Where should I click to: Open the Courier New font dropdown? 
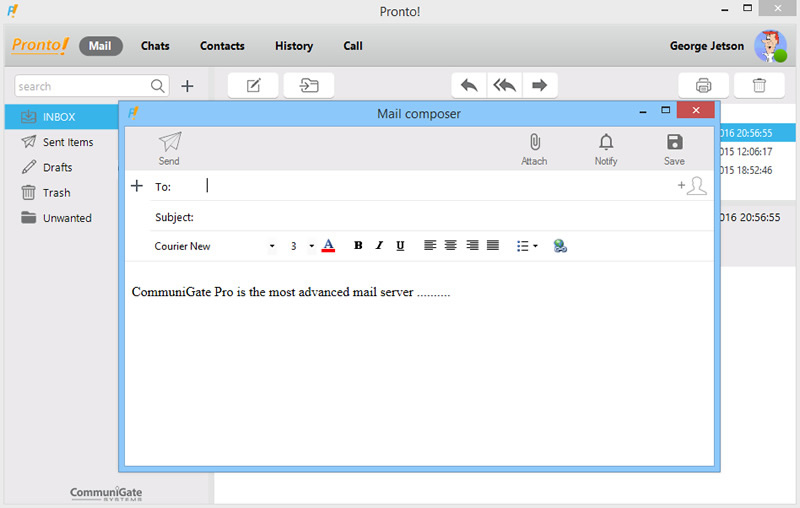click(x=272, y=246)
